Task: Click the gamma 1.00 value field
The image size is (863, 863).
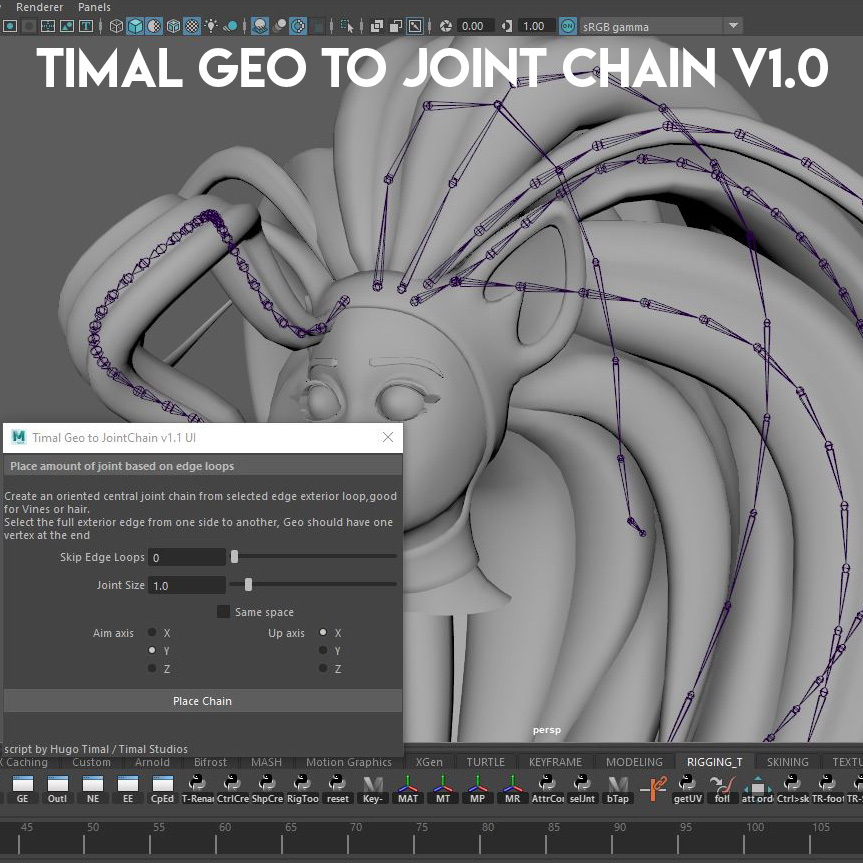Action: tap(535, 26)
